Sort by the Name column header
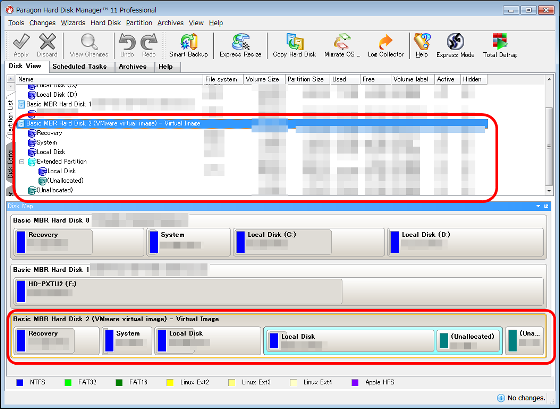Viewport: 560px width, 409px height. [x=109, y=79]
